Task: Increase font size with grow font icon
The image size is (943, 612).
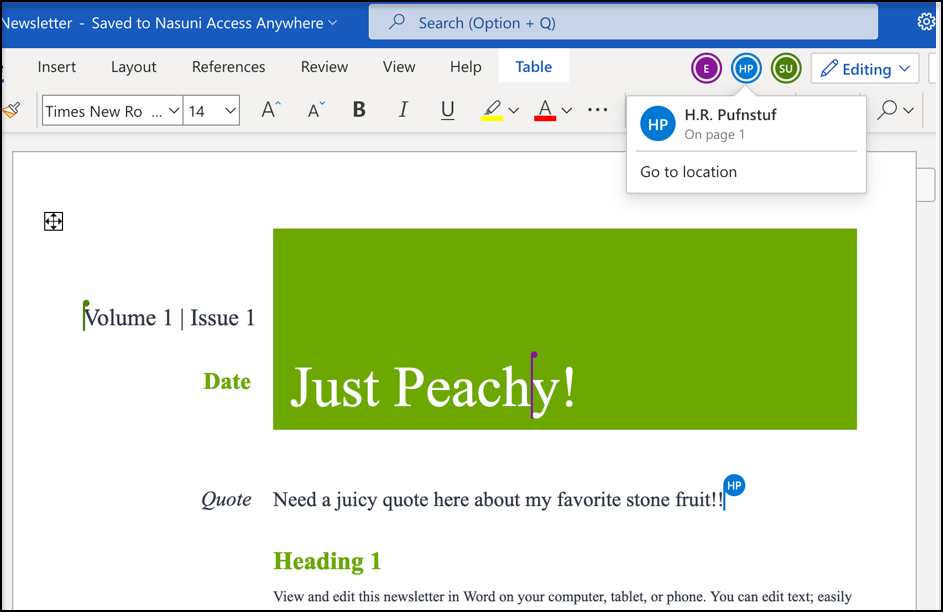Action: (x=271, y=110)
